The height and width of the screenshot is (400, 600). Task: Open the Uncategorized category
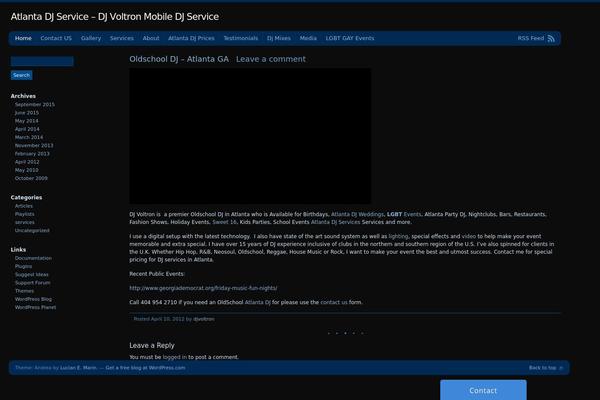pyautogui.click(x=32, y=231)
